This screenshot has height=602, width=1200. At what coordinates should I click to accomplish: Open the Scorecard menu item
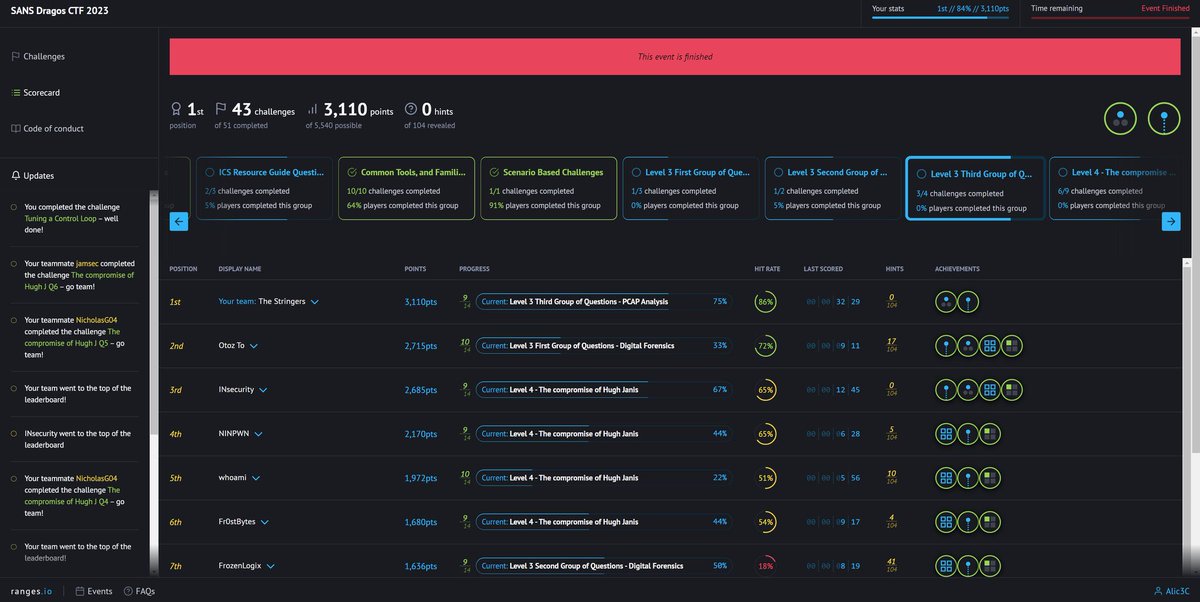coord(41,93)
